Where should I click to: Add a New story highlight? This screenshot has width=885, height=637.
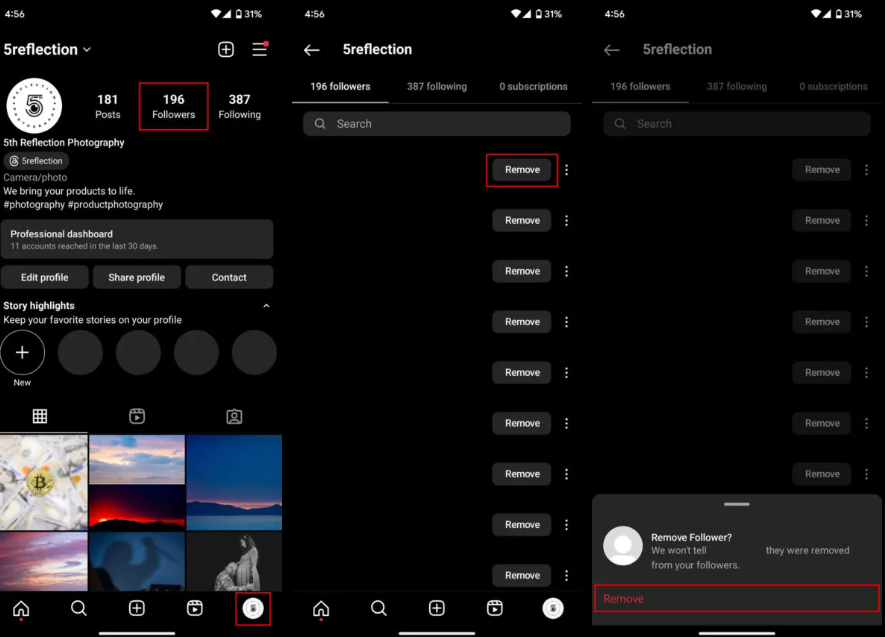click(23, 353)
